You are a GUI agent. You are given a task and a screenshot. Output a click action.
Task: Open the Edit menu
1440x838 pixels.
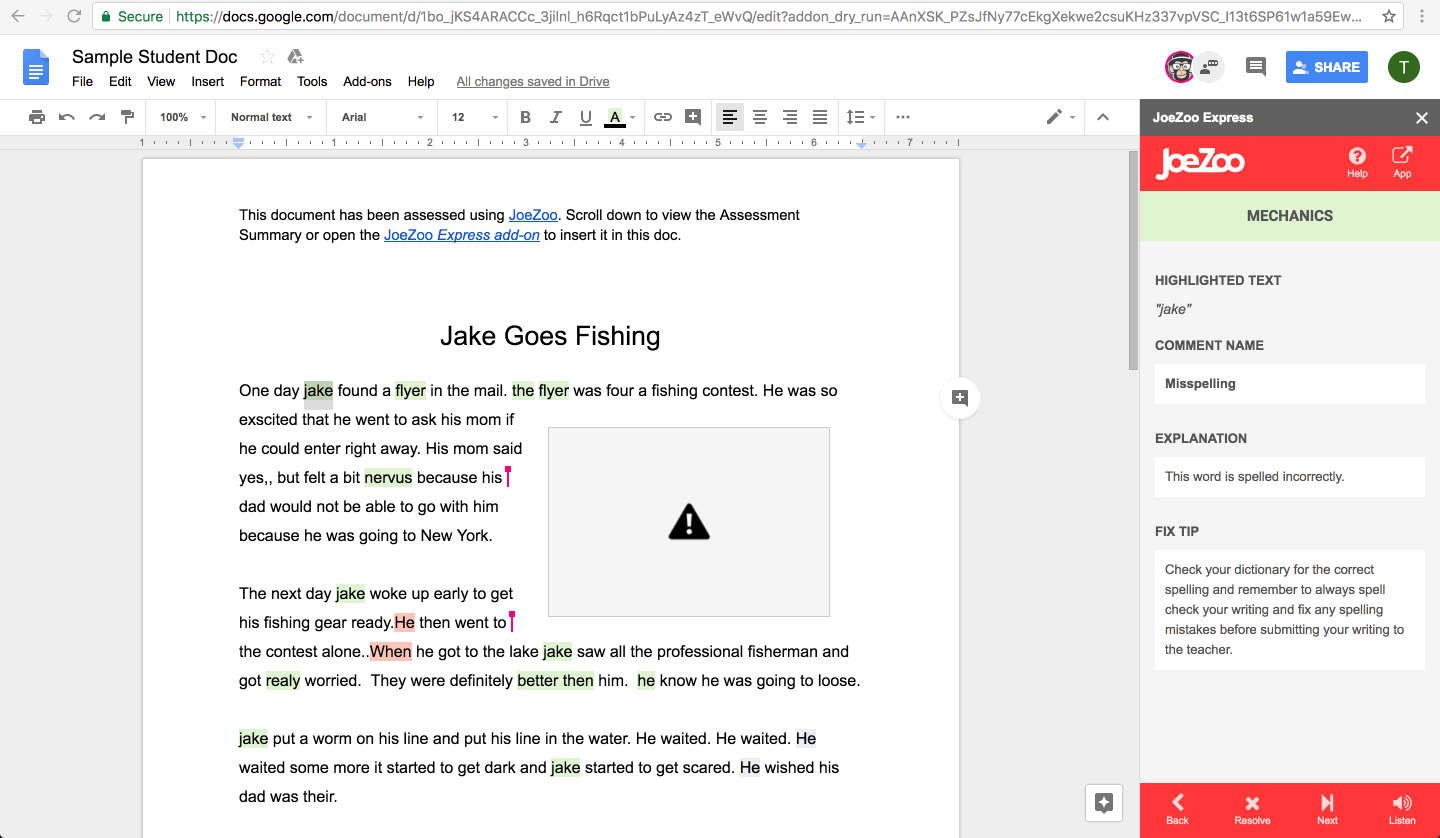click(120, 82)
